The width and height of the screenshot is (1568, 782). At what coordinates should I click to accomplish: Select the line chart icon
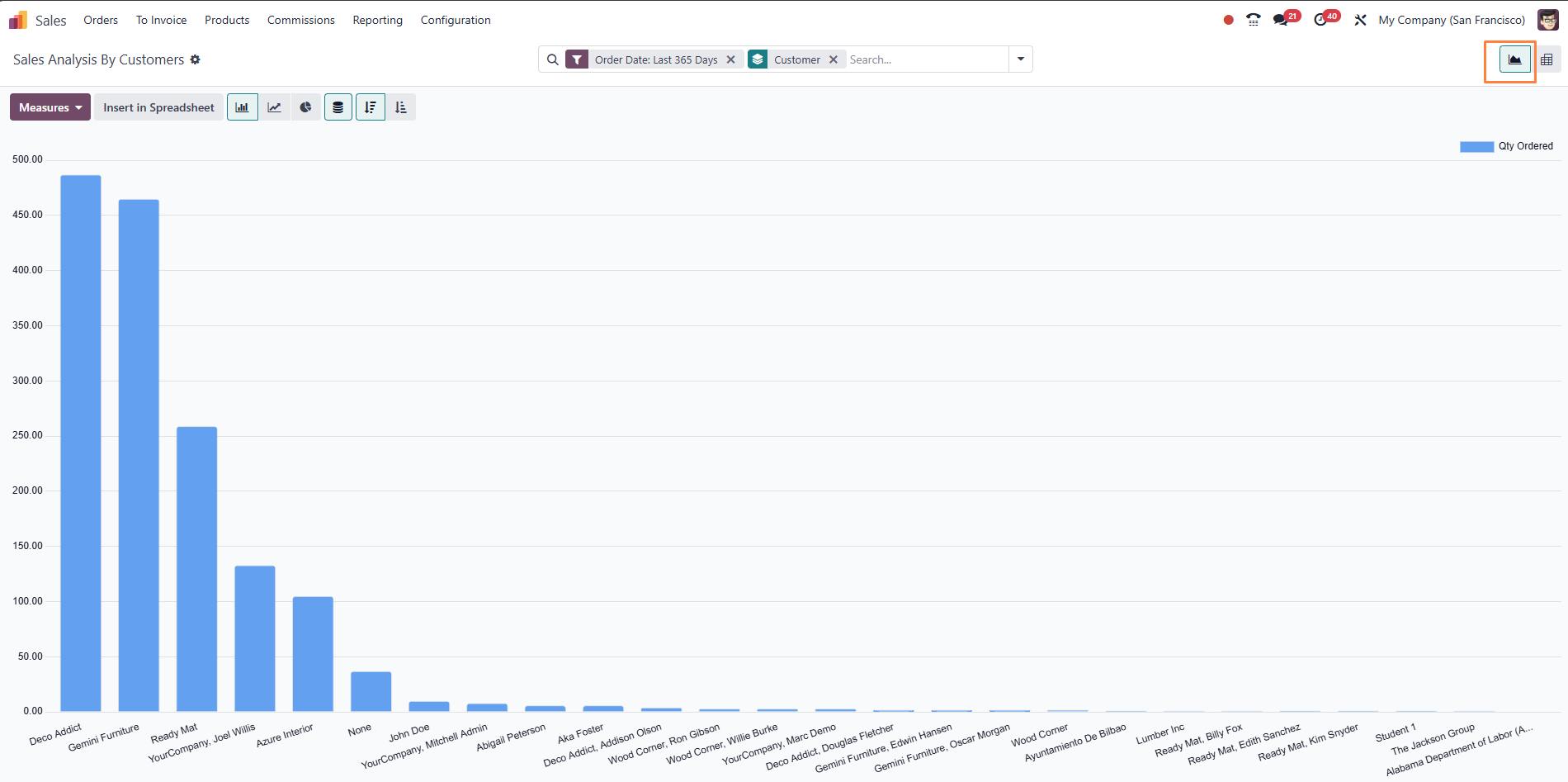274,107
